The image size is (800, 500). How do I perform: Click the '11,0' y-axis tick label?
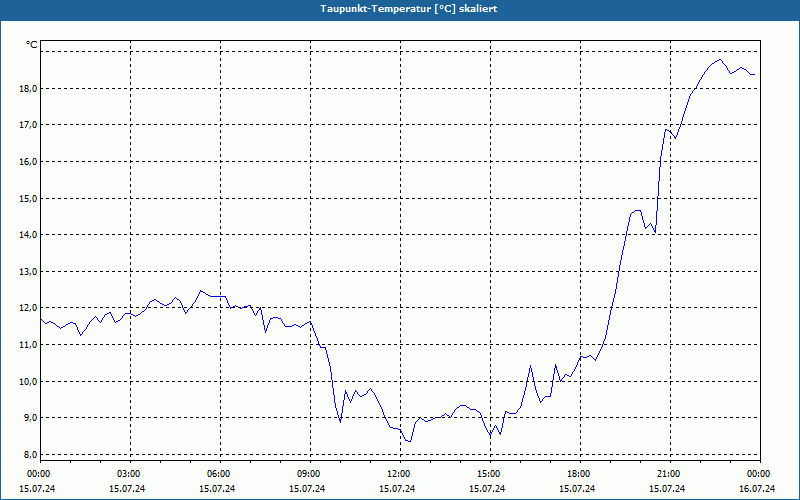(x=28, y=345)
